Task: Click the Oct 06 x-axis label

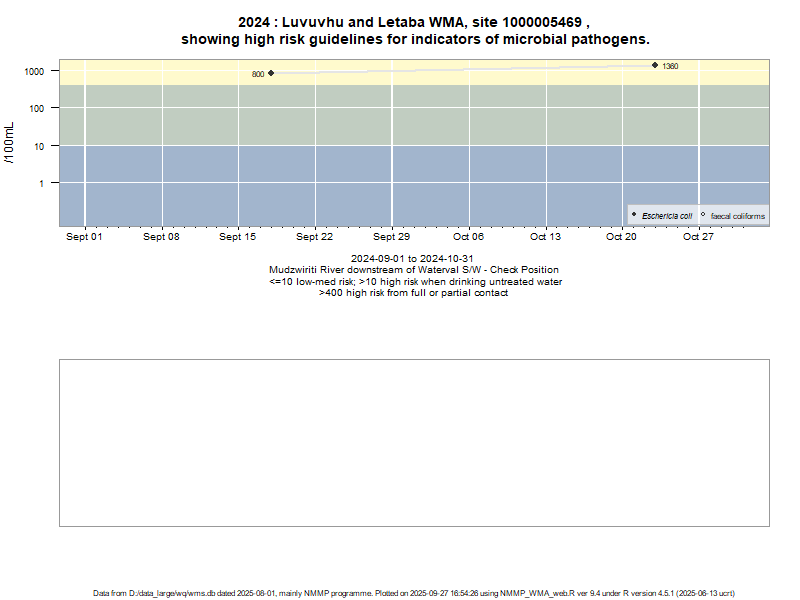Action: coord(468,237)
